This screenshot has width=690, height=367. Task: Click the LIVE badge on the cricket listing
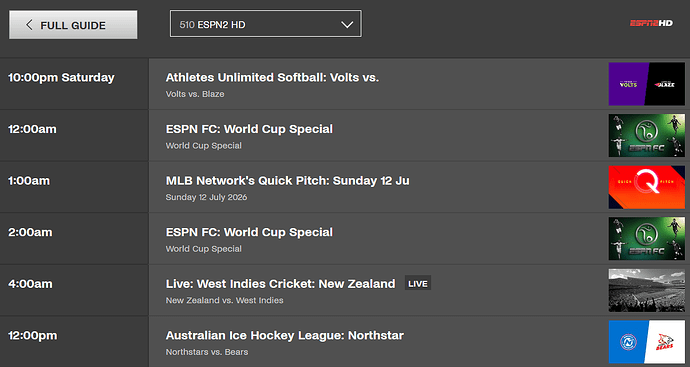[418, 284]
